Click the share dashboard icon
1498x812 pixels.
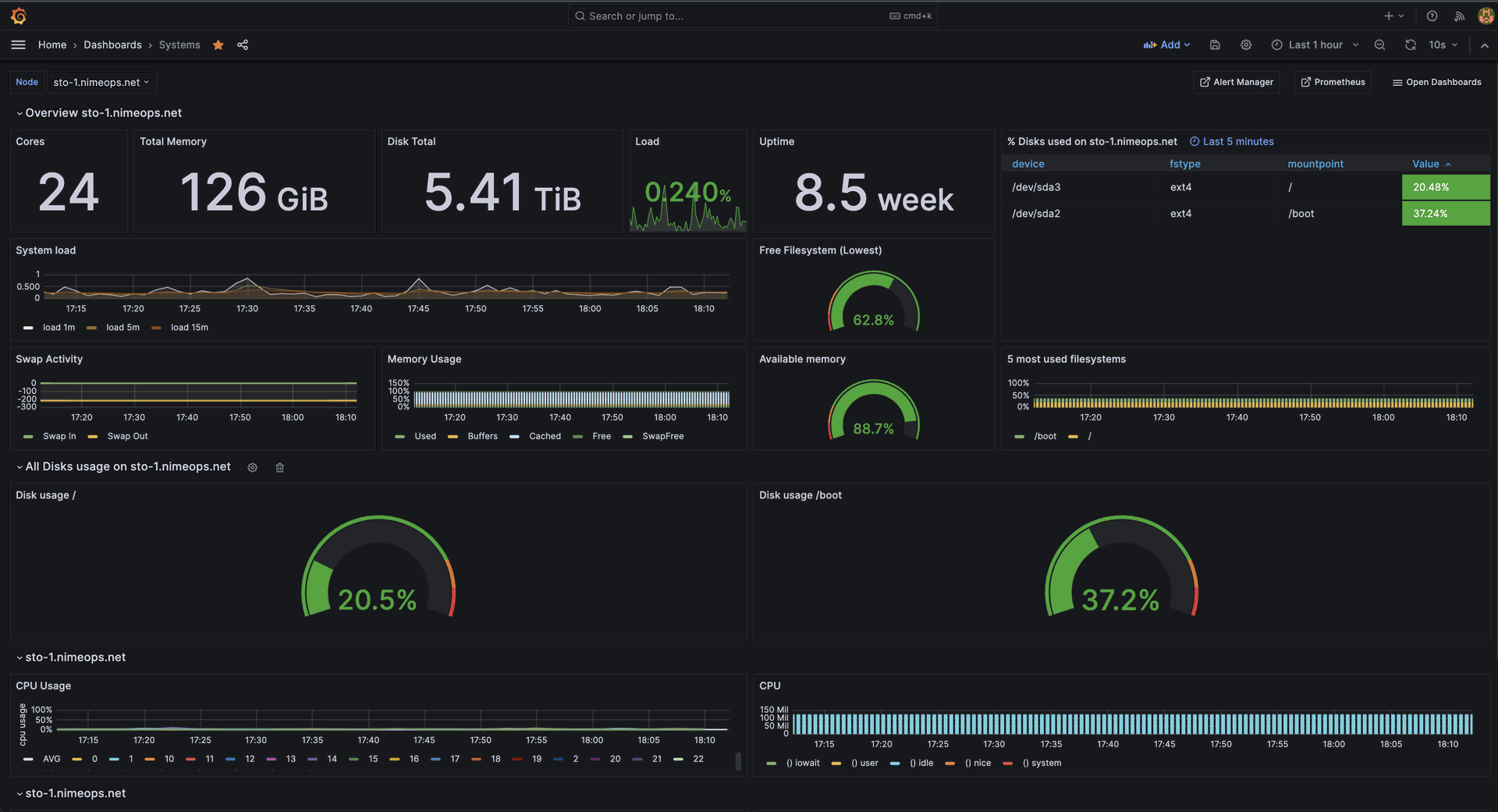click(x=243, y=45)
